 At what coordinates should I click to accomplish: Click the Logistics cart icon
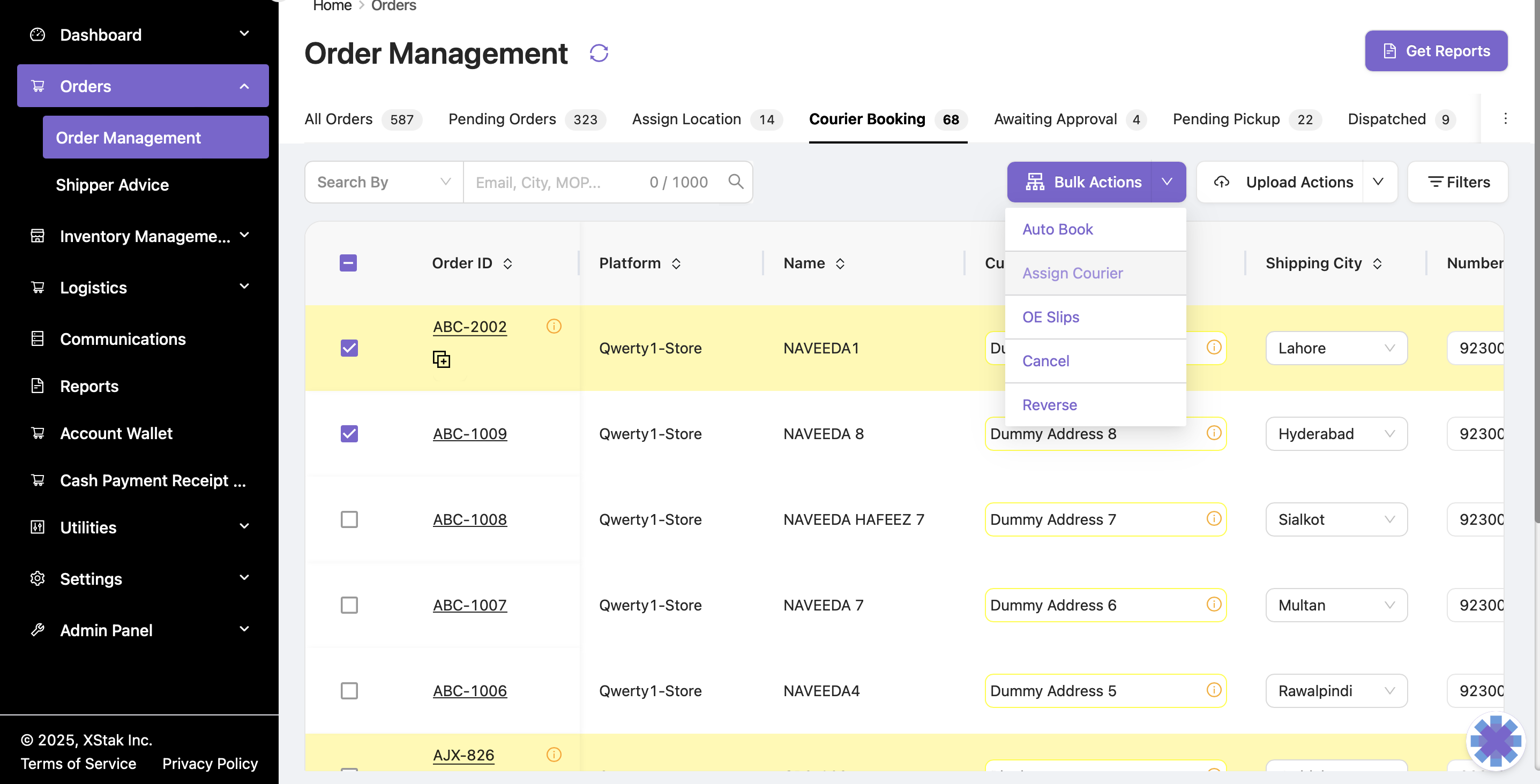(37, 287)
